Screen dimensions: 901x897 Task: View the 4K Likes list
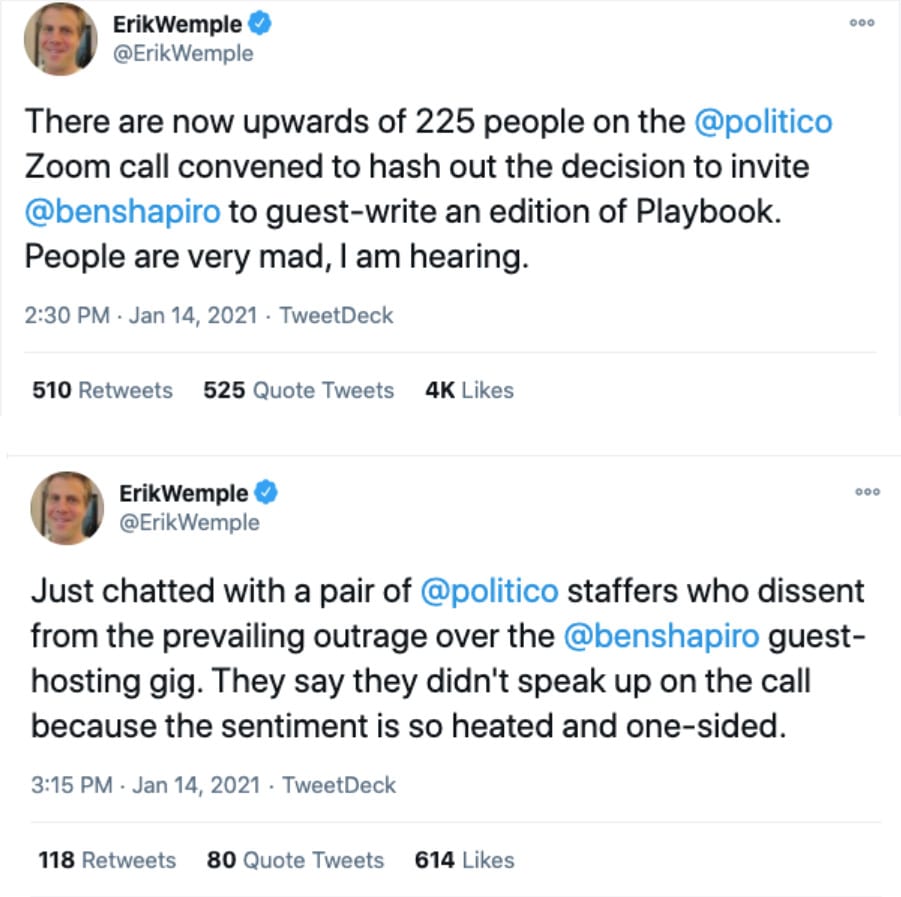[x=469, y=390]
